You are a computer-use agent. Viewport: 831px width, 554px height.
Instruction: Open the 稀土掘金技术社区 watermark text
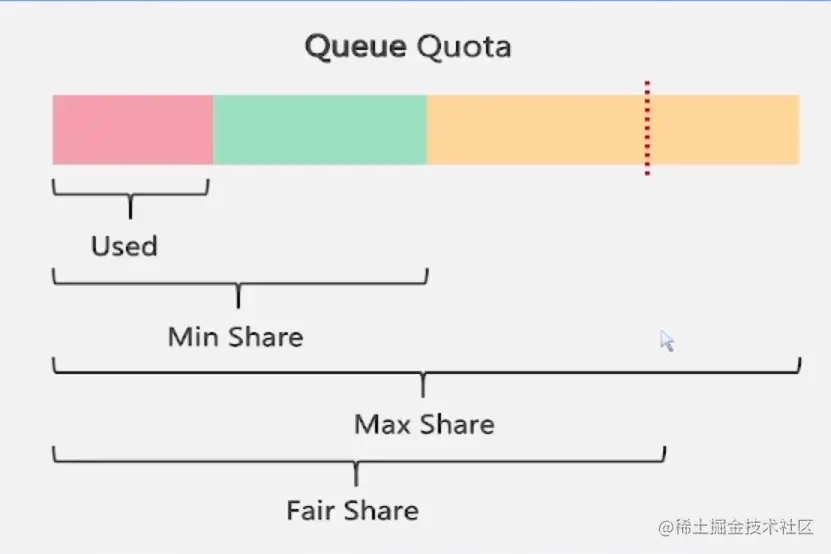[x=746, y=527]
